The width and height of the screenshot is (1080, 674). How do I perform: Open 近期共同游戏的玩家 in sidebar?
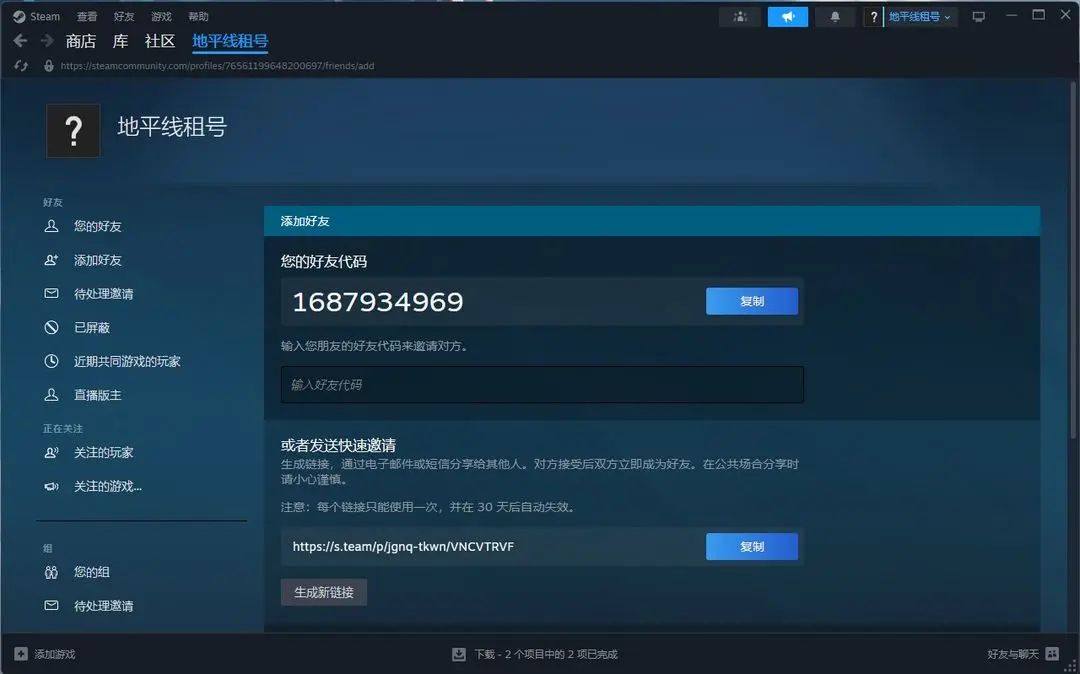click(x=127, y=361)
